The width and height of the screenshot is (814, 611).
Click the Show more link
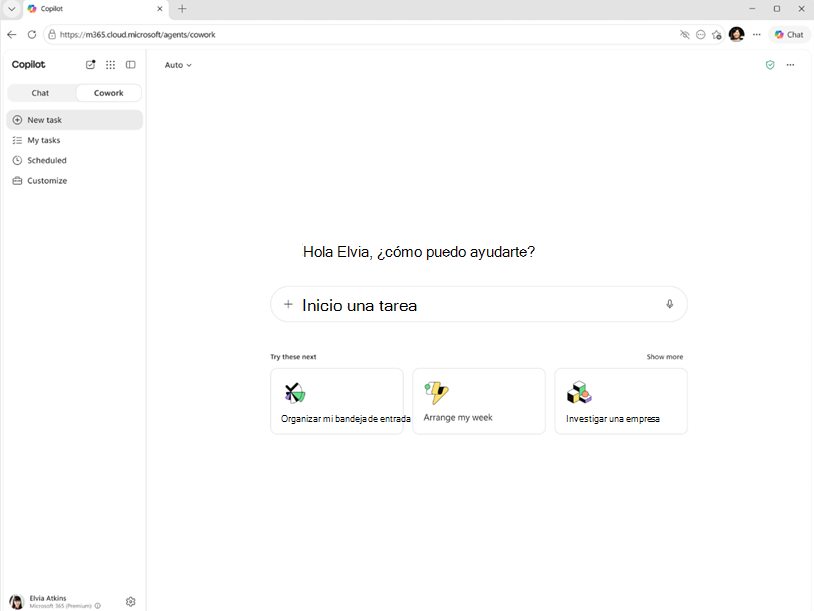(664, 357)
